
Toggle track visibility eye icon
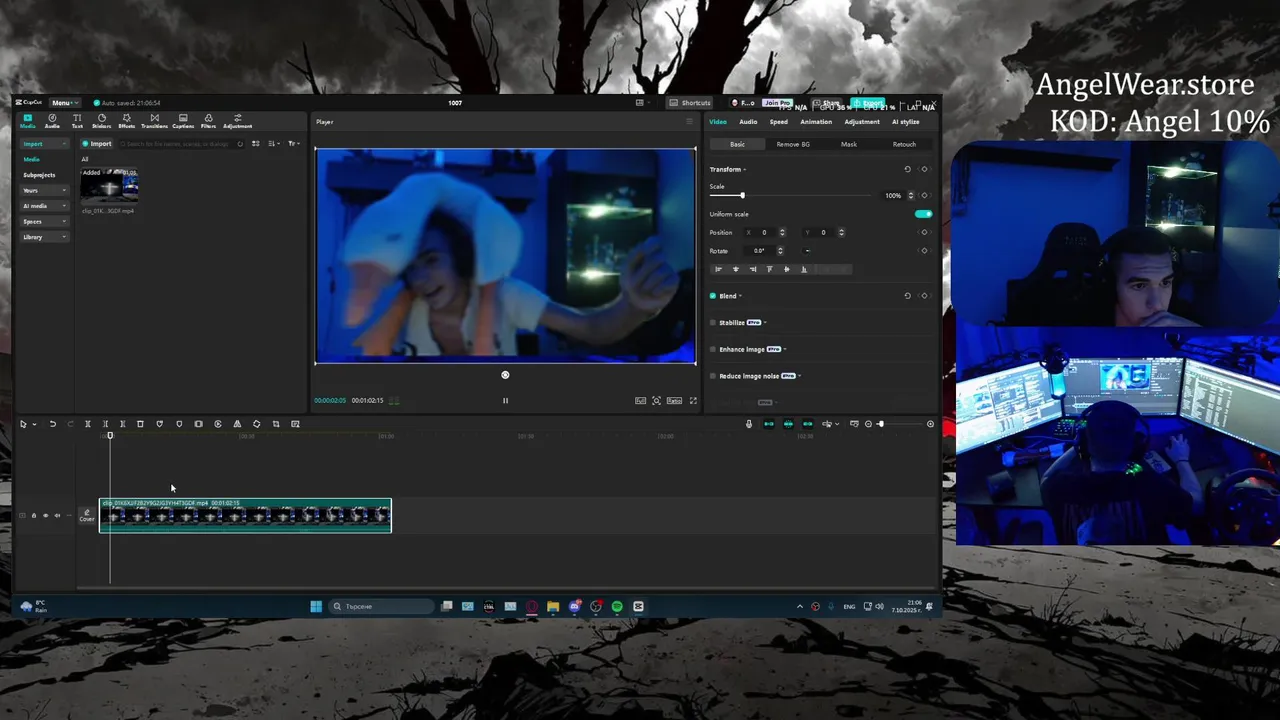point(45,516)
